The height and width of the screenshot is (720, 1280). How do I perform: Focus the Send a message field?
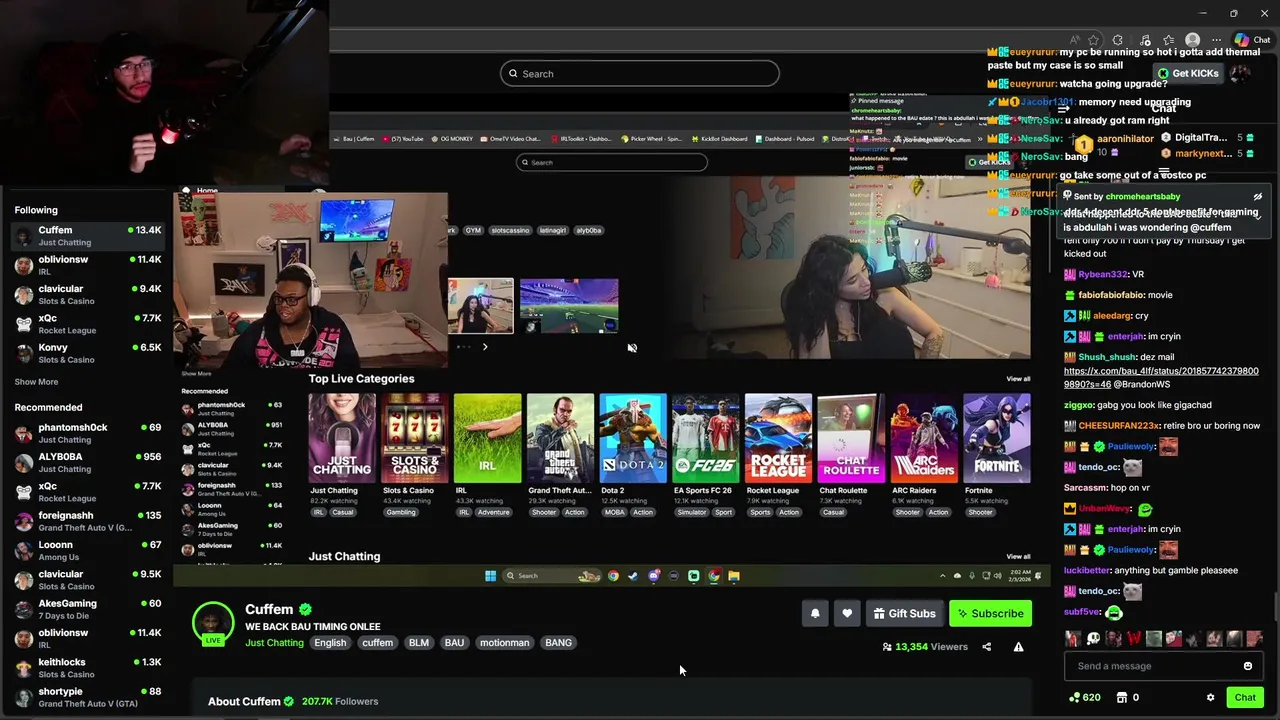click(x=1163, y=666)
